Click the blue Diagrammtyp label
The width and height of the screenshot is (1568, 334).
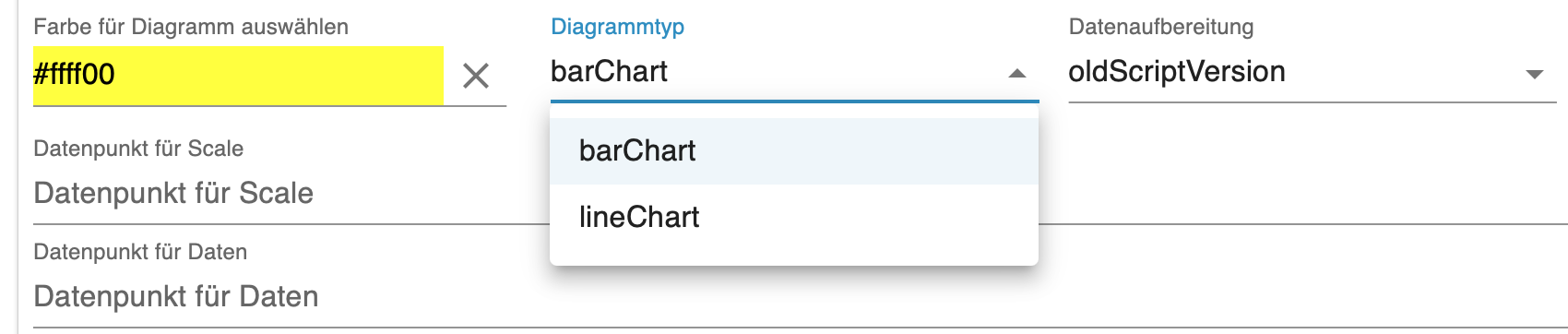coord(617,27)
